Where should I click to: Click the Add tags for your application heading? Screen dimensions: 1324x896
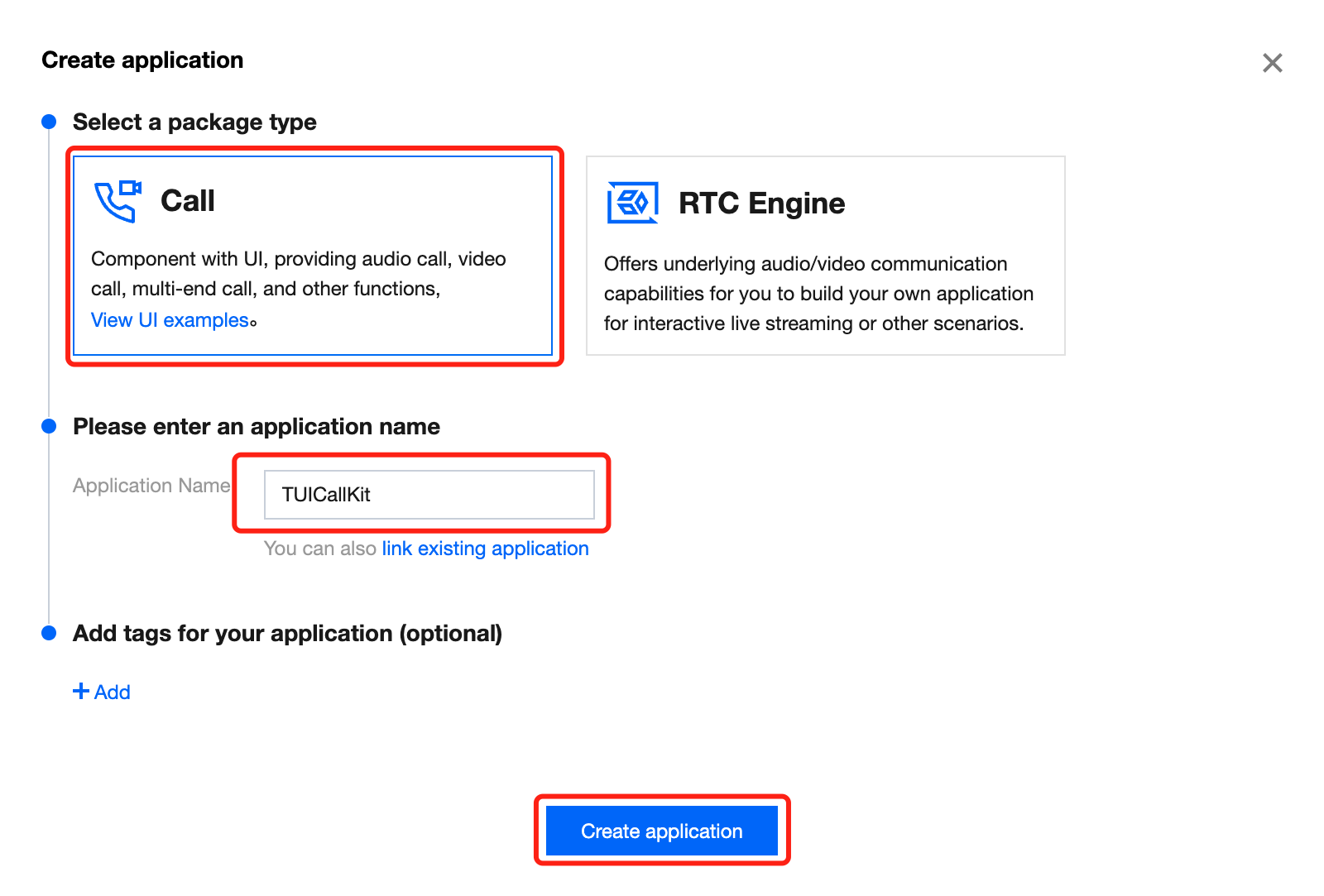(x=287, y=634)
